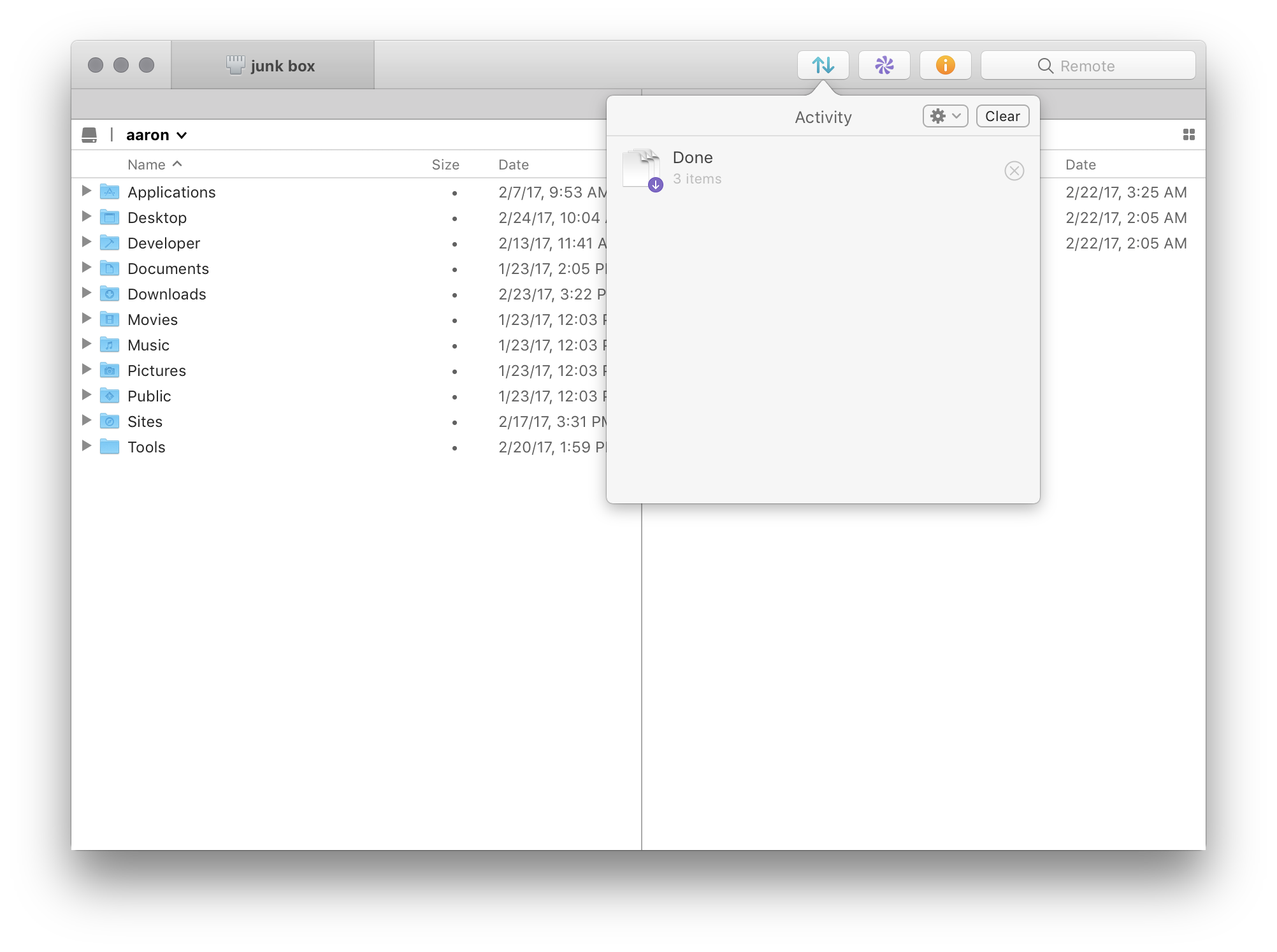
Task: Select the Music row name
Action: 148,345
